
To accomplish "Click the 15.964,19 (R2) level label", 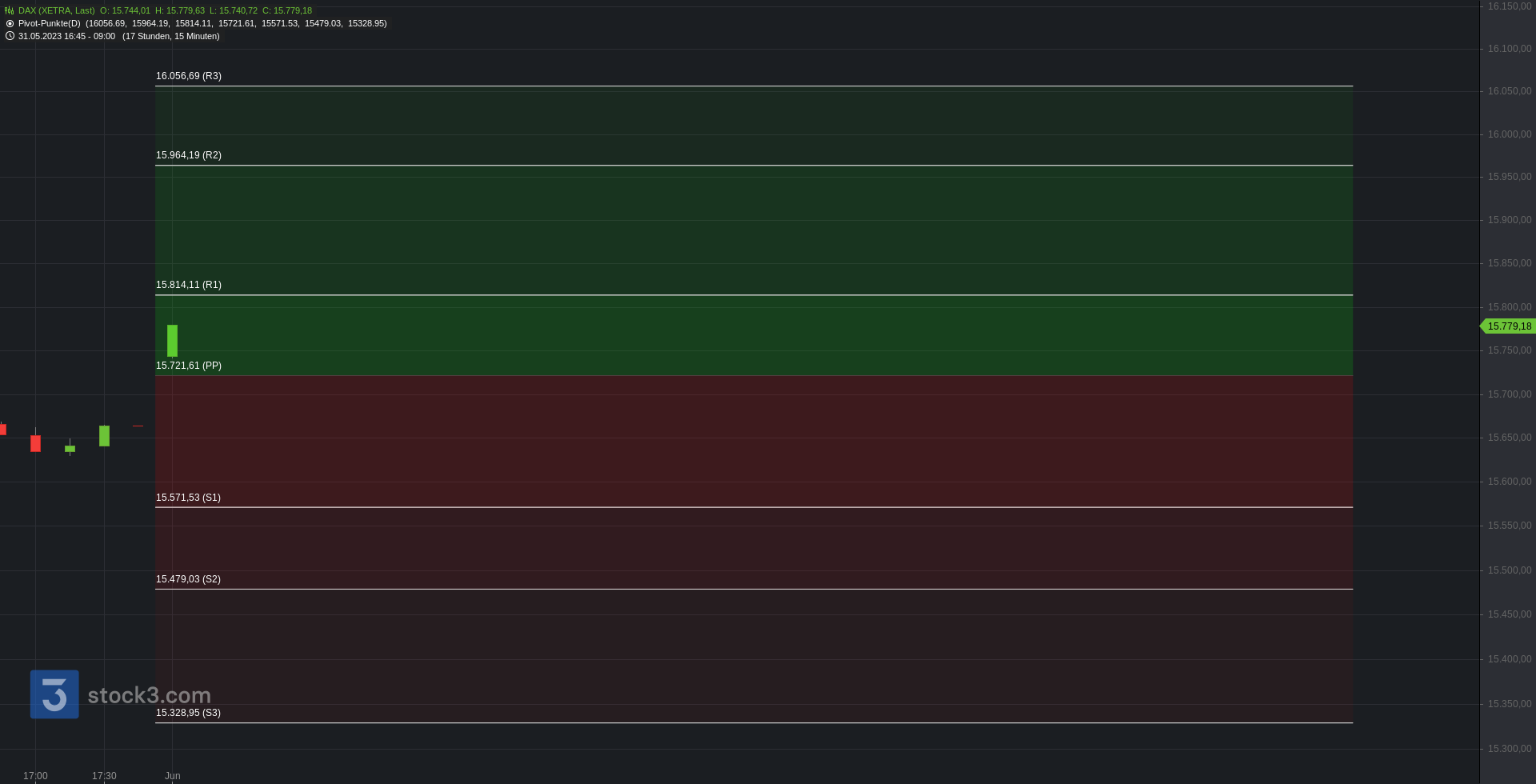I will pyautogui.click(x=189, y=155).
